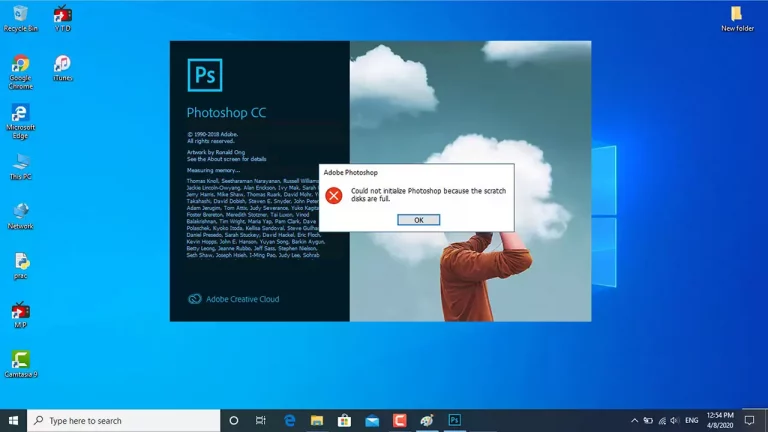Select the Google Chrome desktop icon
Viewport: 768px width, 432px height.
(x=21, y=72)
